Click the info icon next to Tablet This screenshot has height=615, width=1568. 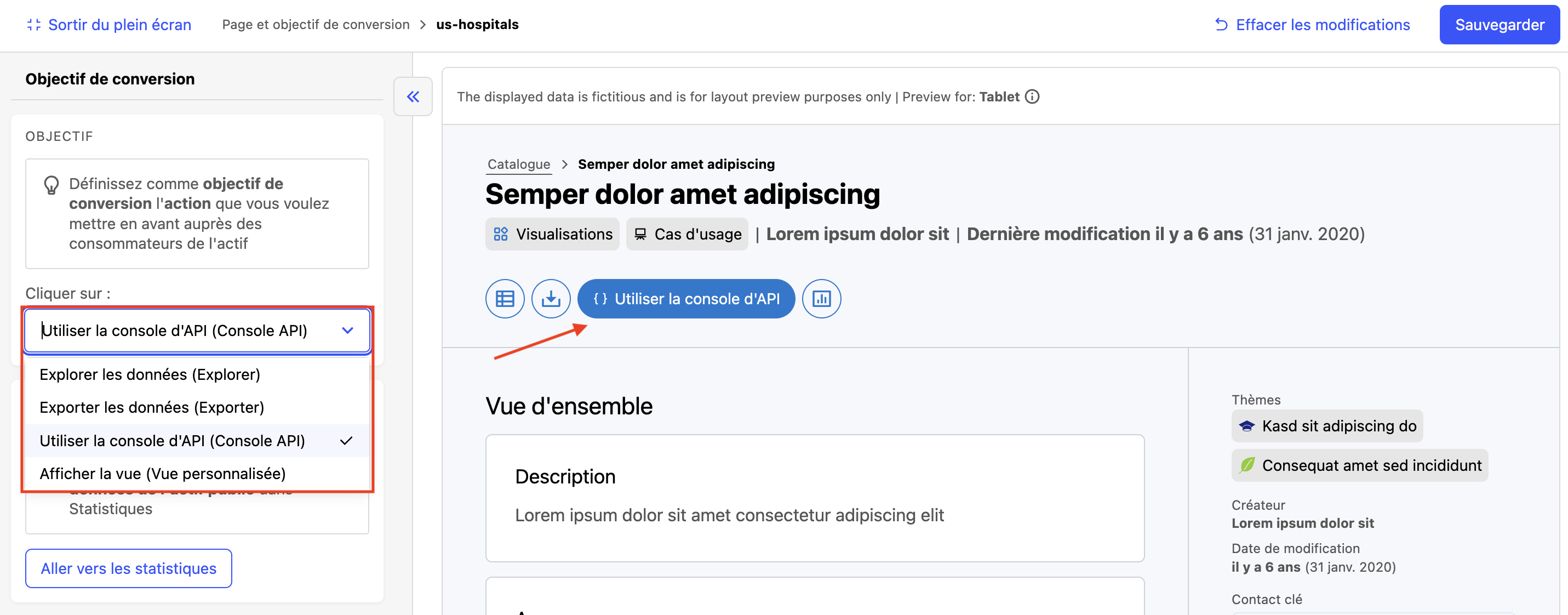point(1032,97)
